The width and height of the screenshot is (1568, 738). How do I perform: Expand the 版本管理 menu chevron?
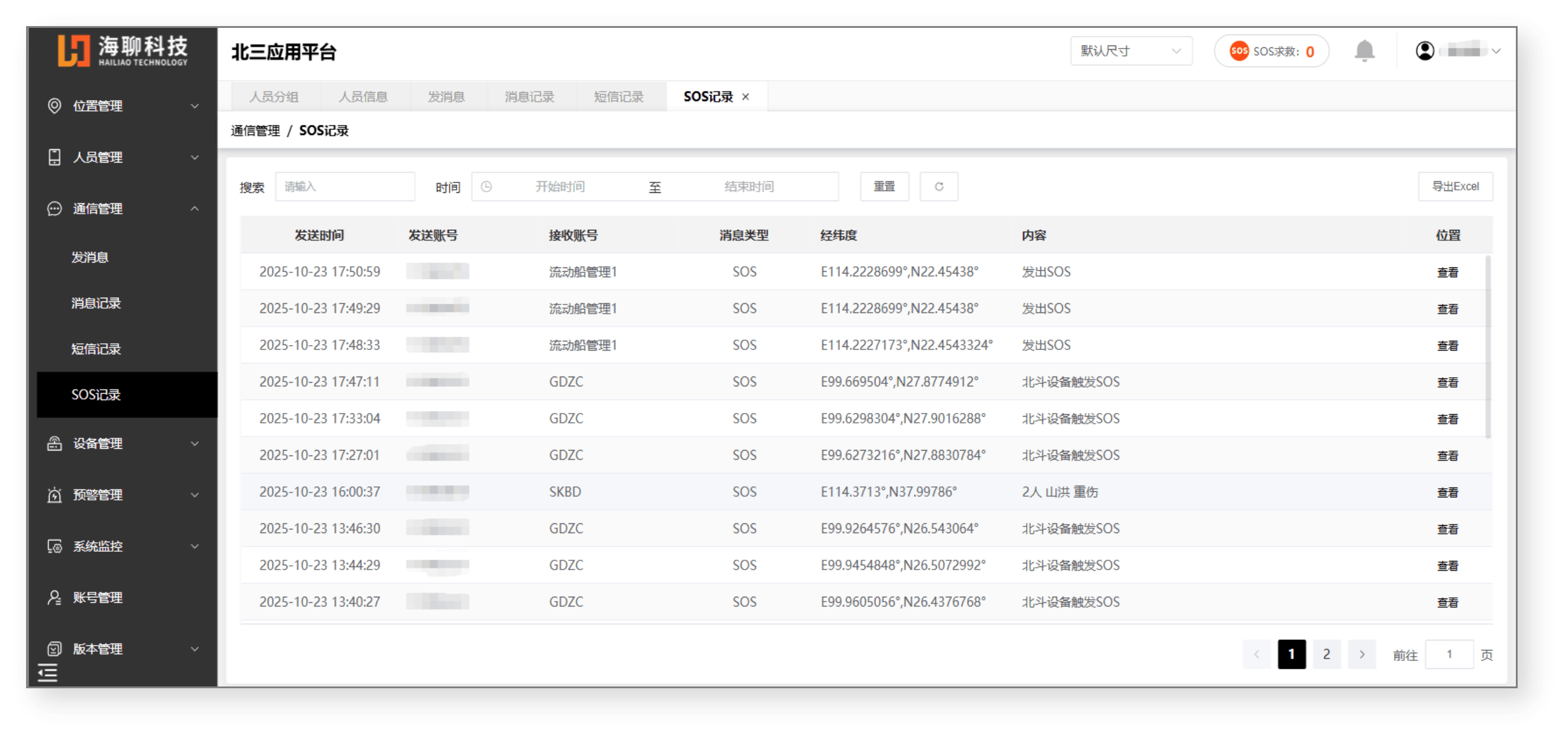(195, 648)
